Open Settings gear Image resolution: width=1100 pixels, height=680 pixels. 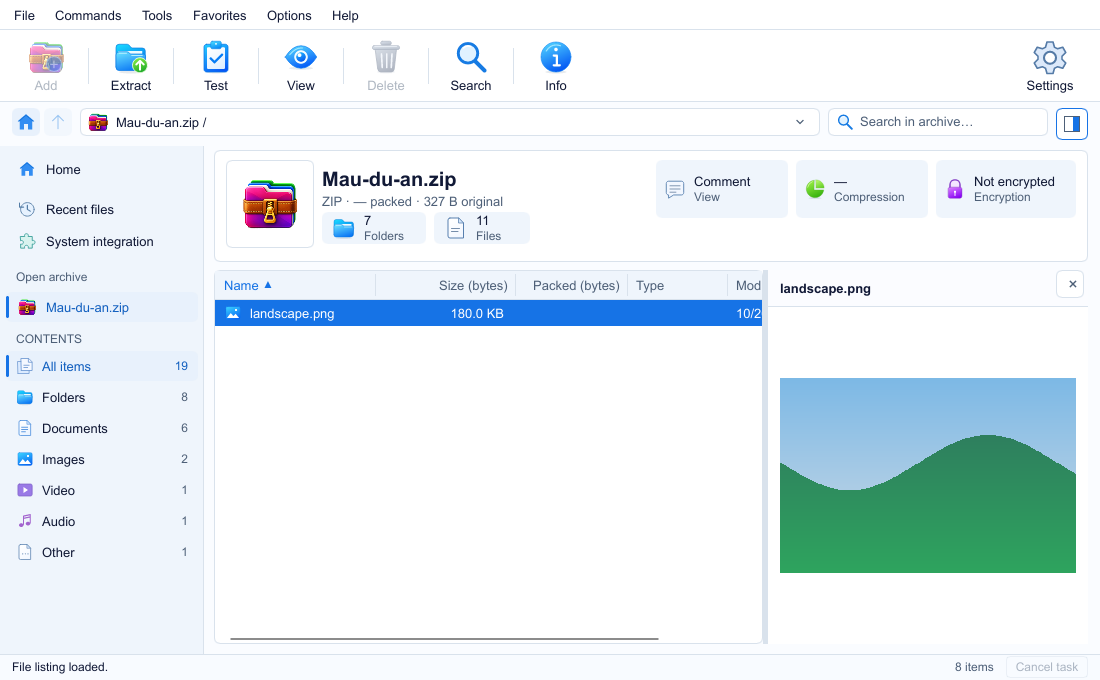1049,67
